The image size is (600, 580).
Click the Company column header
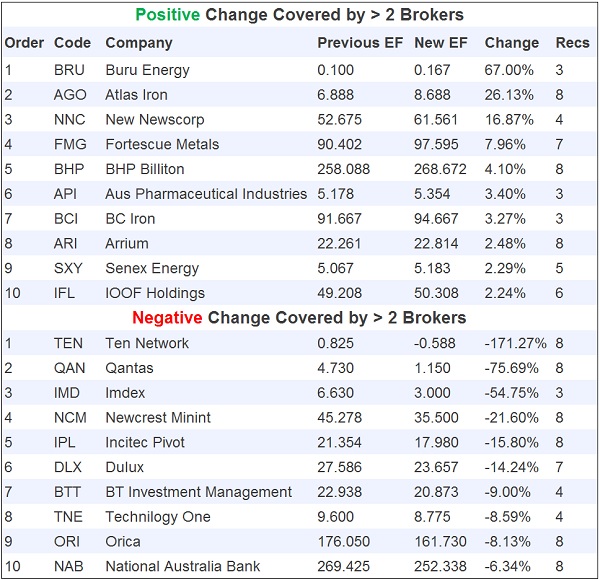coord(139,43)
